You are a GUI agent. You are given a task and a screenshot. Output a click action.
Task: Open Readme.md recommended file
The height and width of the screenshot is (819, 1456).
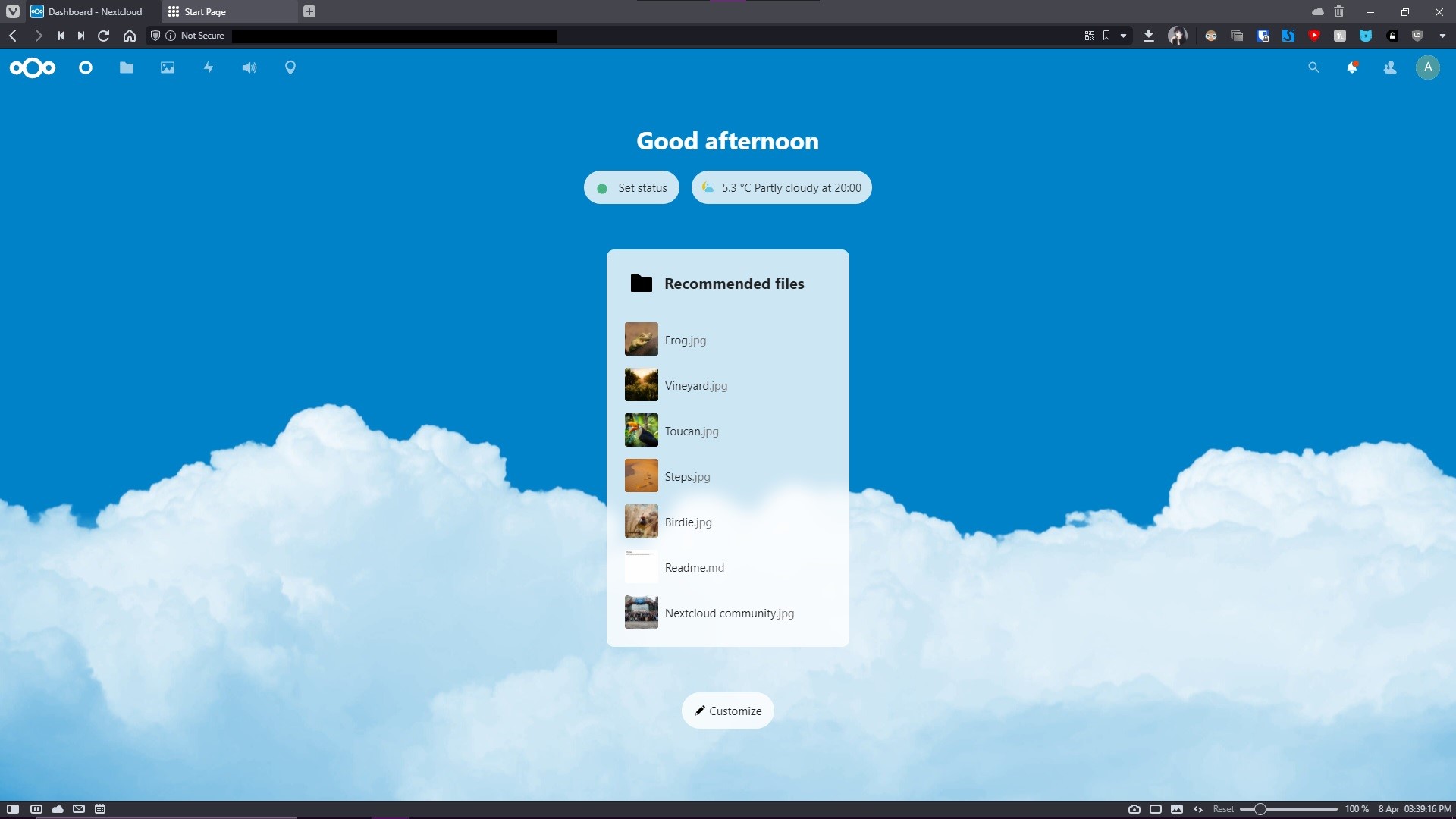tap(728, 566)
